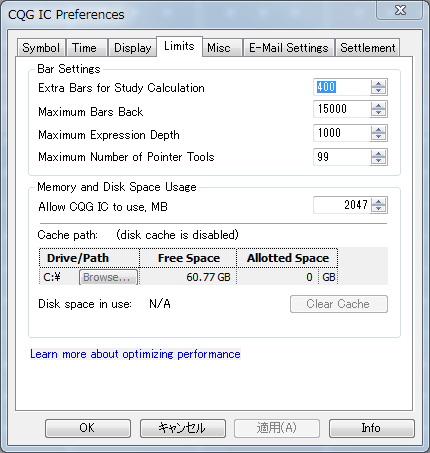
Task: Open Learn more about optimizing performance link
Action: 135,354
